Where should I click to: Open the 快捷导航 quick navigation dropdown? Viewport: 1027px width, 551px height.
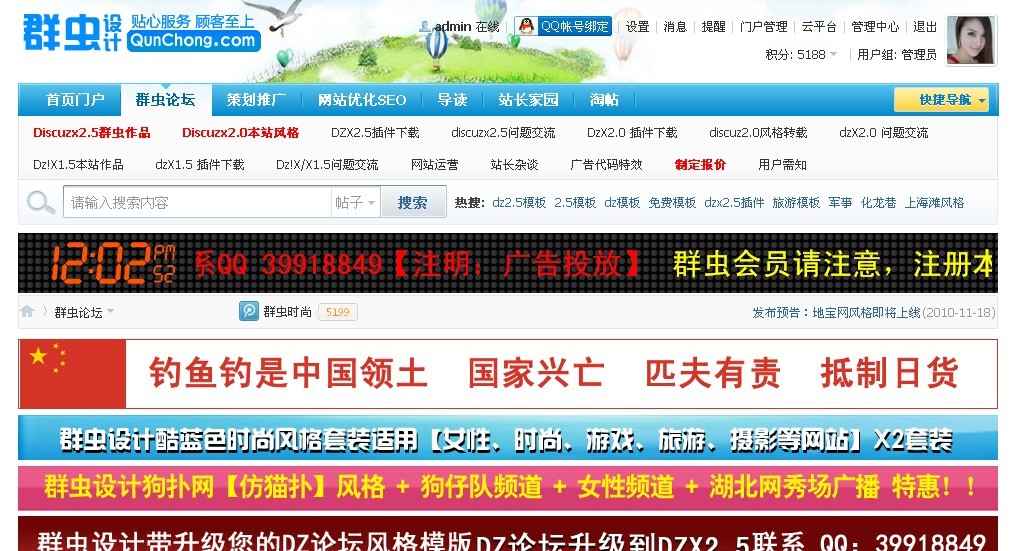tap(942, 100)
